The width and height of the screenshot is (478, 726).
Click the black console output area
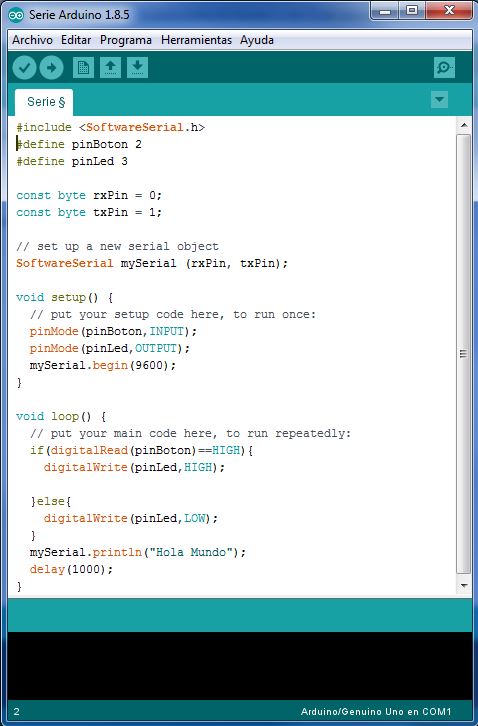point(239,666)
